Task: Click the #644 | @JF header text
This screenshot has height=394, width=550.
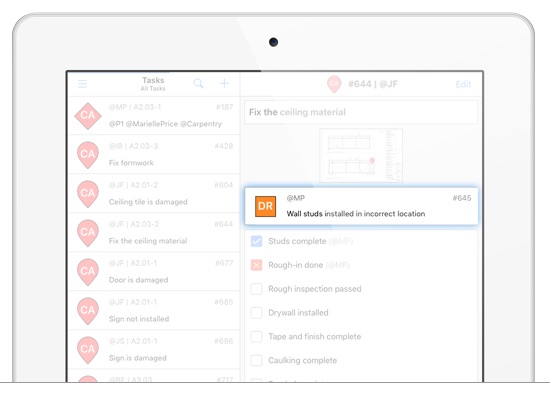Action: click(x=373, y=84)
